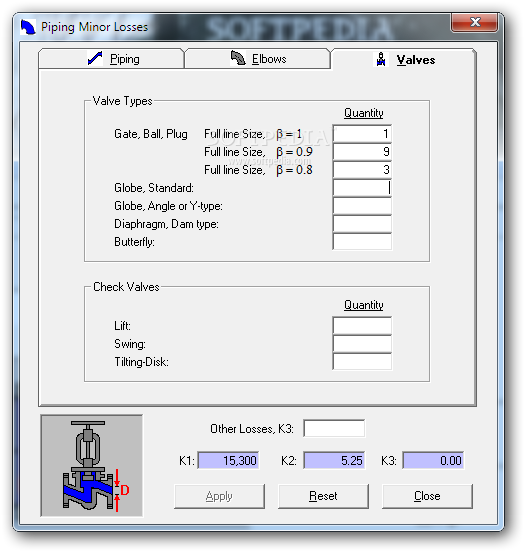Click the Quantity header in Check Valves
The height and width of the screenshot is (552, 525).
click(x=363, y=305)
